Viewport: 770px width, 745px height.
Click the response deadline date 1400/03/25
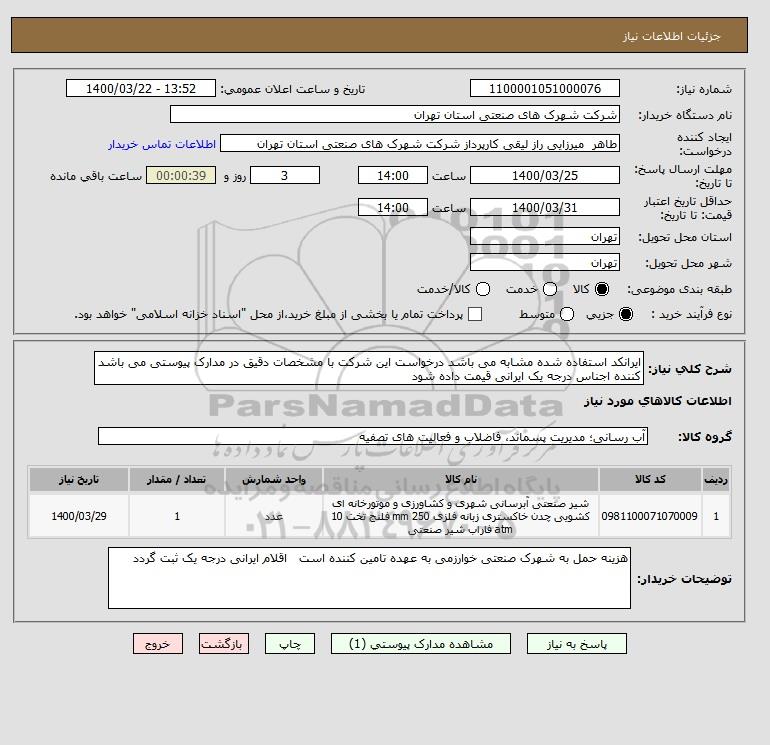545,175
